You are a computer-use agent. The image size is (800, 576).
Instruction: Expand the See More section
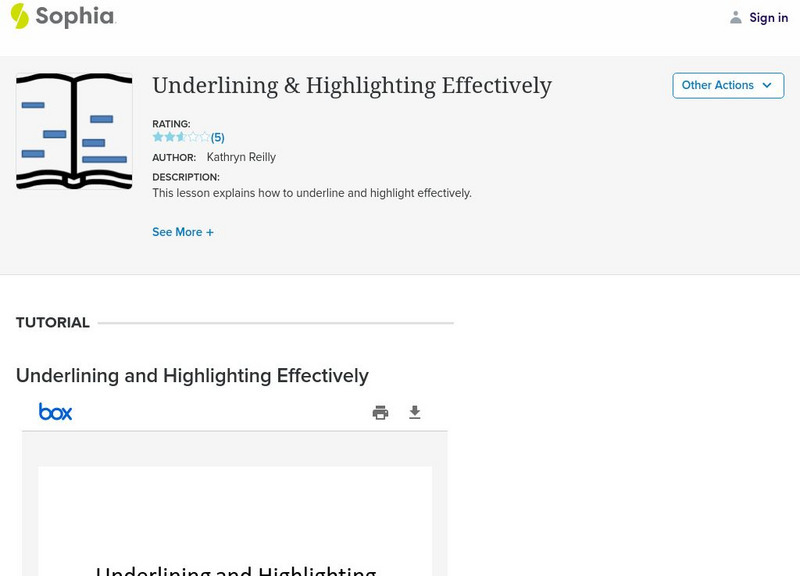tap(183, 231)
